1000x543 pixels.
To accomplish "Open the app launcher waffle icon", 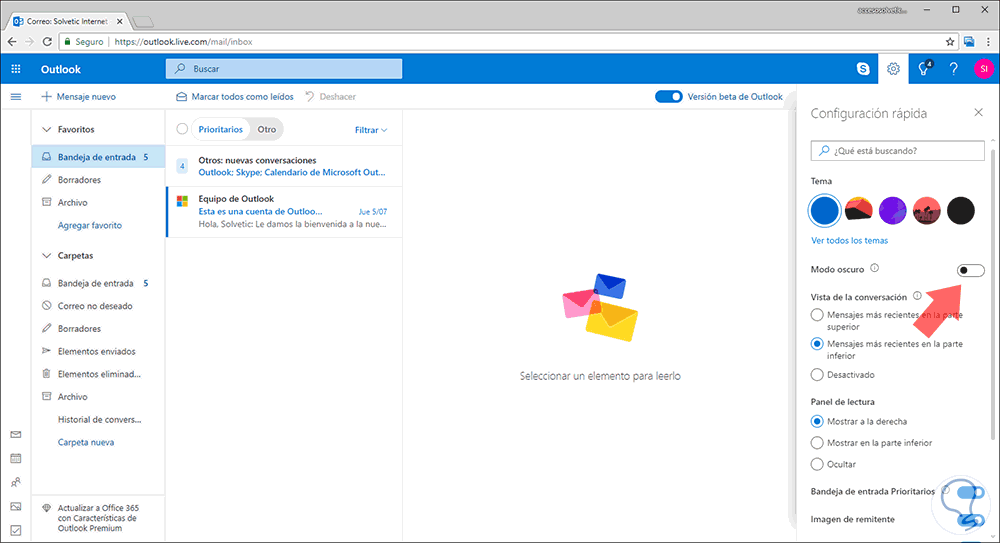I will (16, 69).
